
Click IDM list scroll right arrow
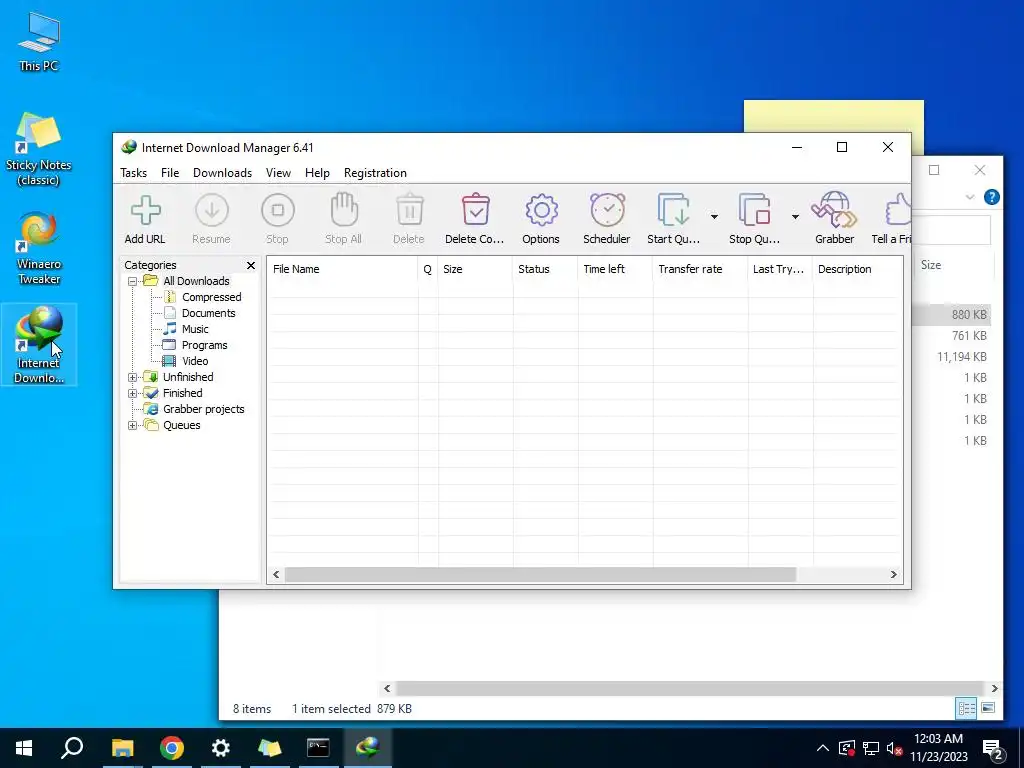893,575
